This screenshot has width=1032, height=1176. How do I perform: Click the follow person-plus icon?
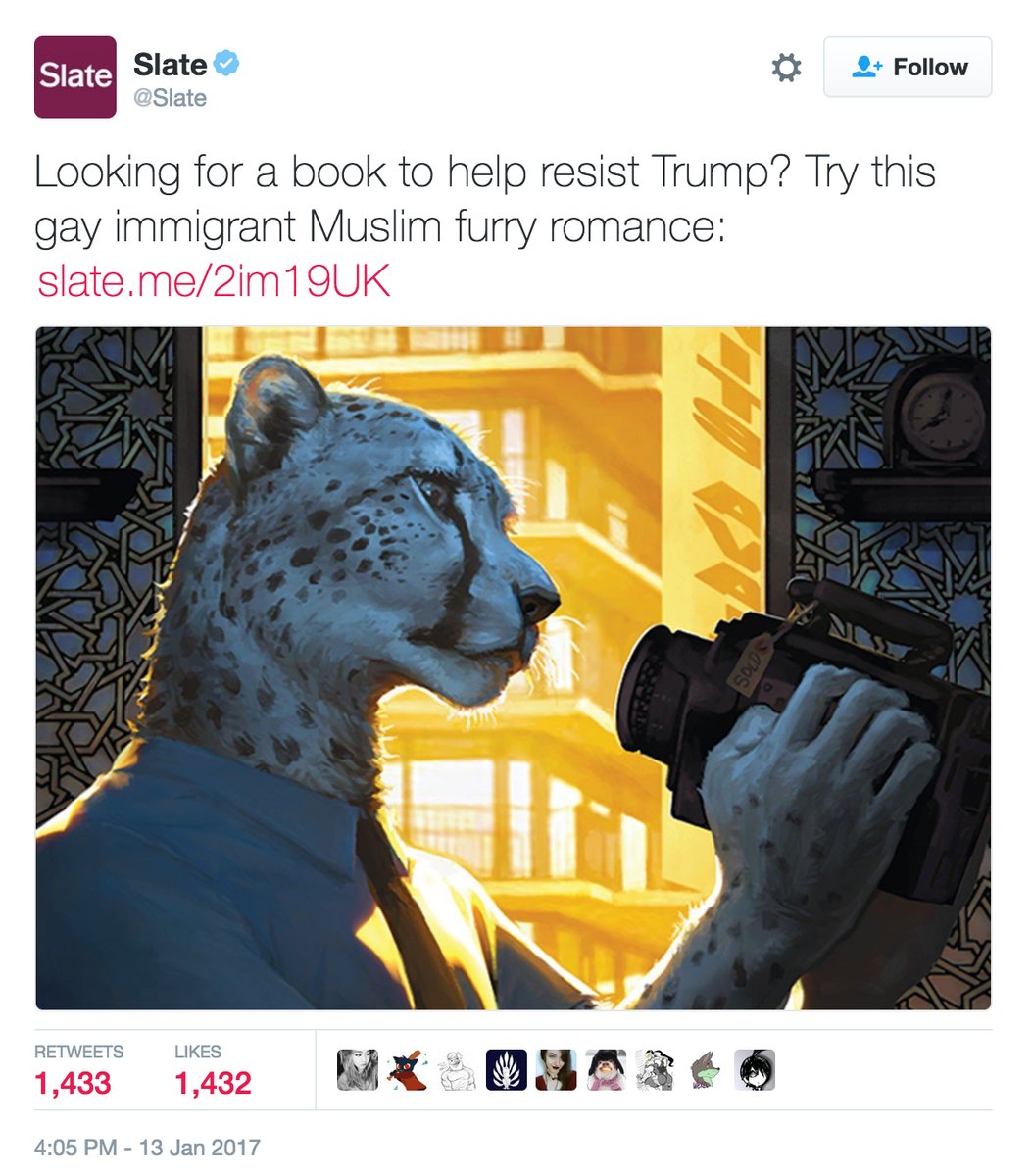point(866,68)
